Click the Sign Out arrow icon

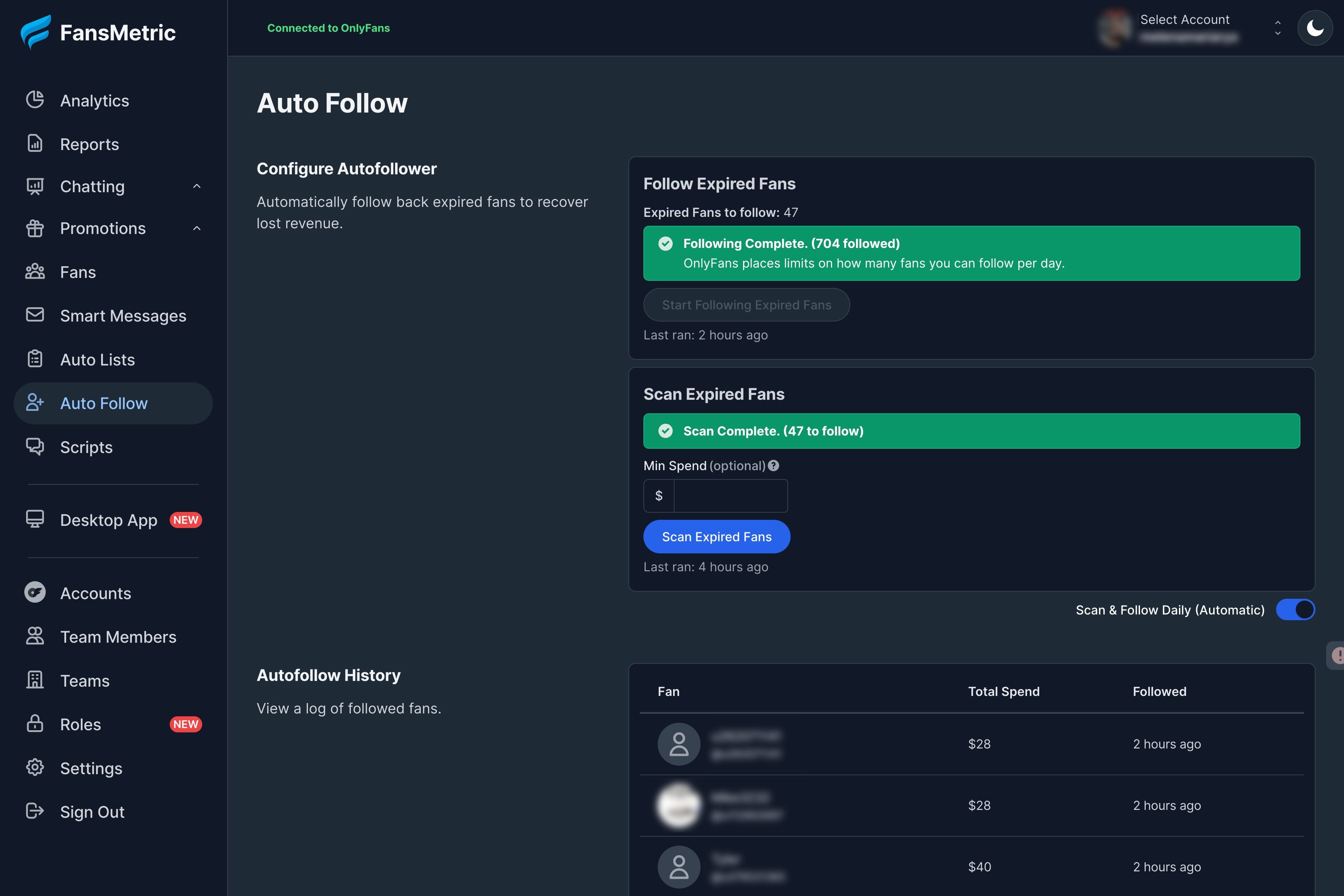tap(35, 811)
